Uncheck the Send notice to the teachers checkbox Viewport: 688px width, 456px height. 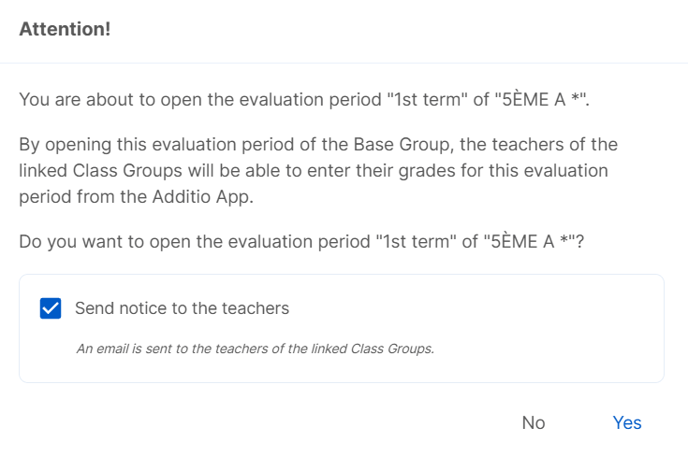coord(50,308)
